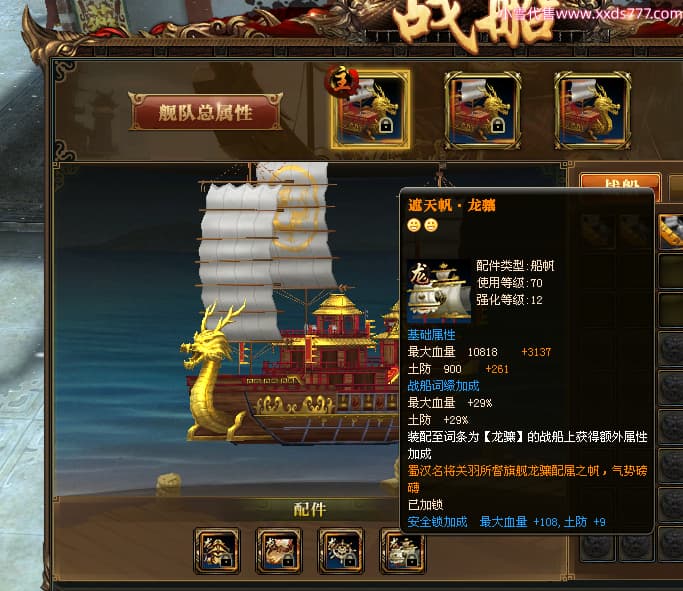Click the first yellow face star icon

[x=414, y=225]
